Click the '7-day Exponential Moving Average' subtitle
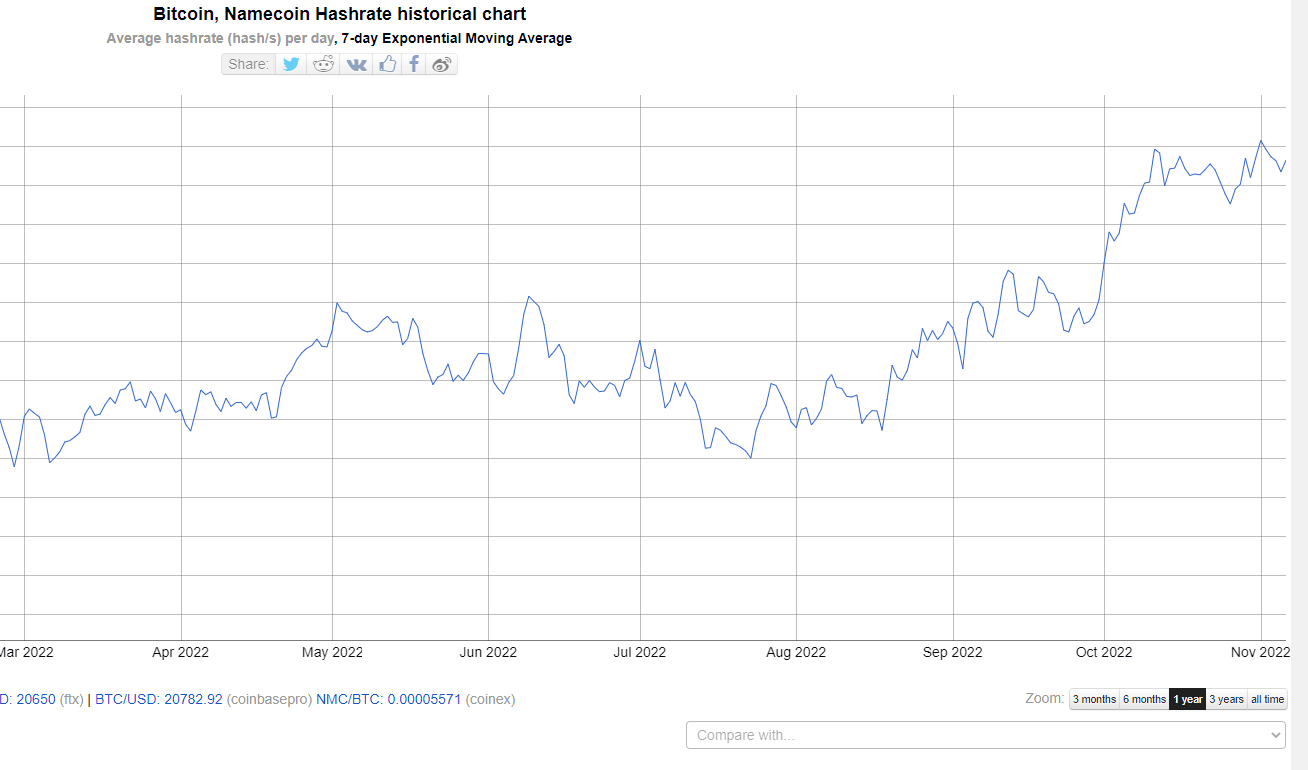The width and height of the screenshot is (1308, 770). coord(457,38)
